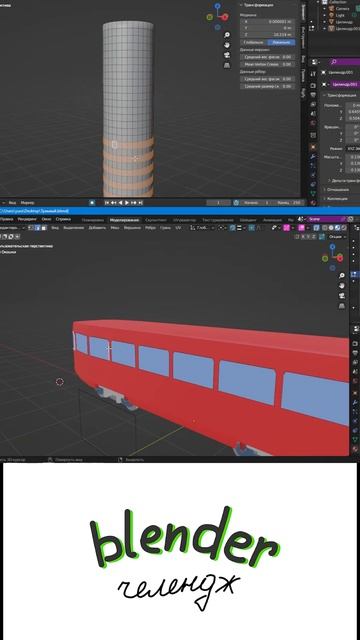Toggle camera view icon in the upper viewport
The width and height of the screenshot is (360, 640).
point(227,55)
